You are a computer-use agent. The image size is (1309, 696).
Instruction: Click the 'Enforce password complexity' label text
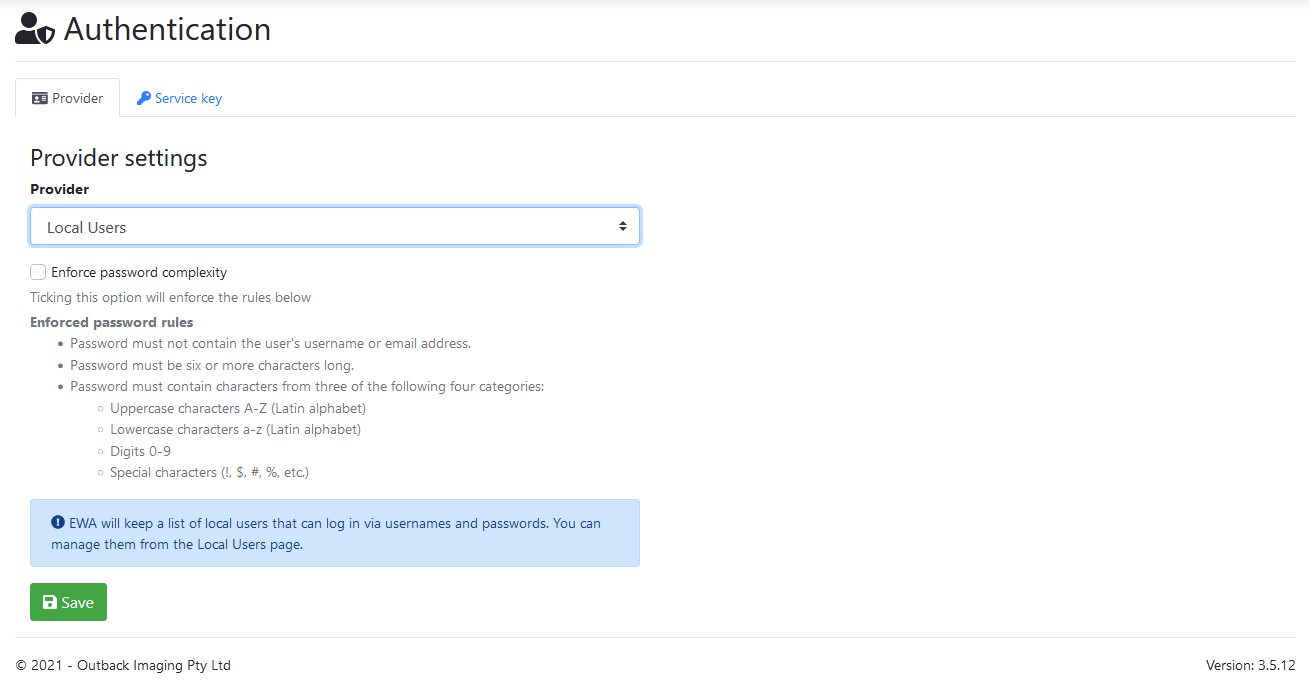pyautogui.click(x=139, y=272)
